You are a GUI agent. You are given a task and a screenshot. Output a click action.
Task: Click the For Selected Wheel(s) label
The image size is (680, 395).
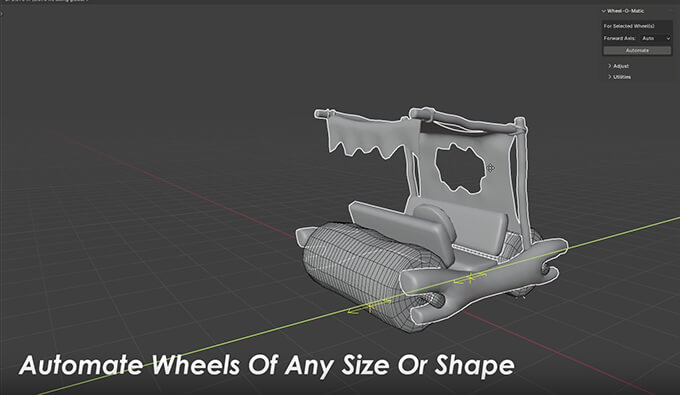pyautogui.click(x=629, y=26)
